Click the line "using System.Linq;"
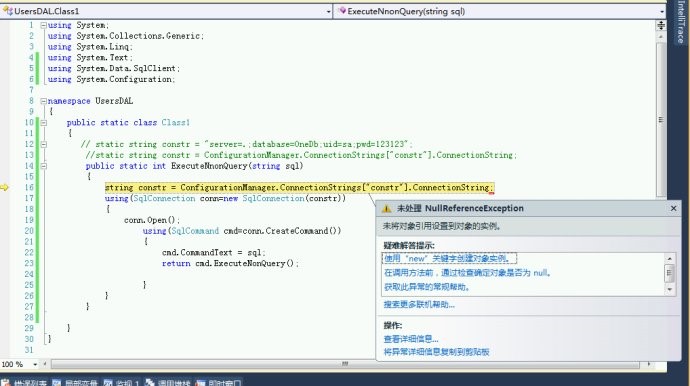Image resolution: width=690 pixels, height=386 pixels. (x=90, y=47)
